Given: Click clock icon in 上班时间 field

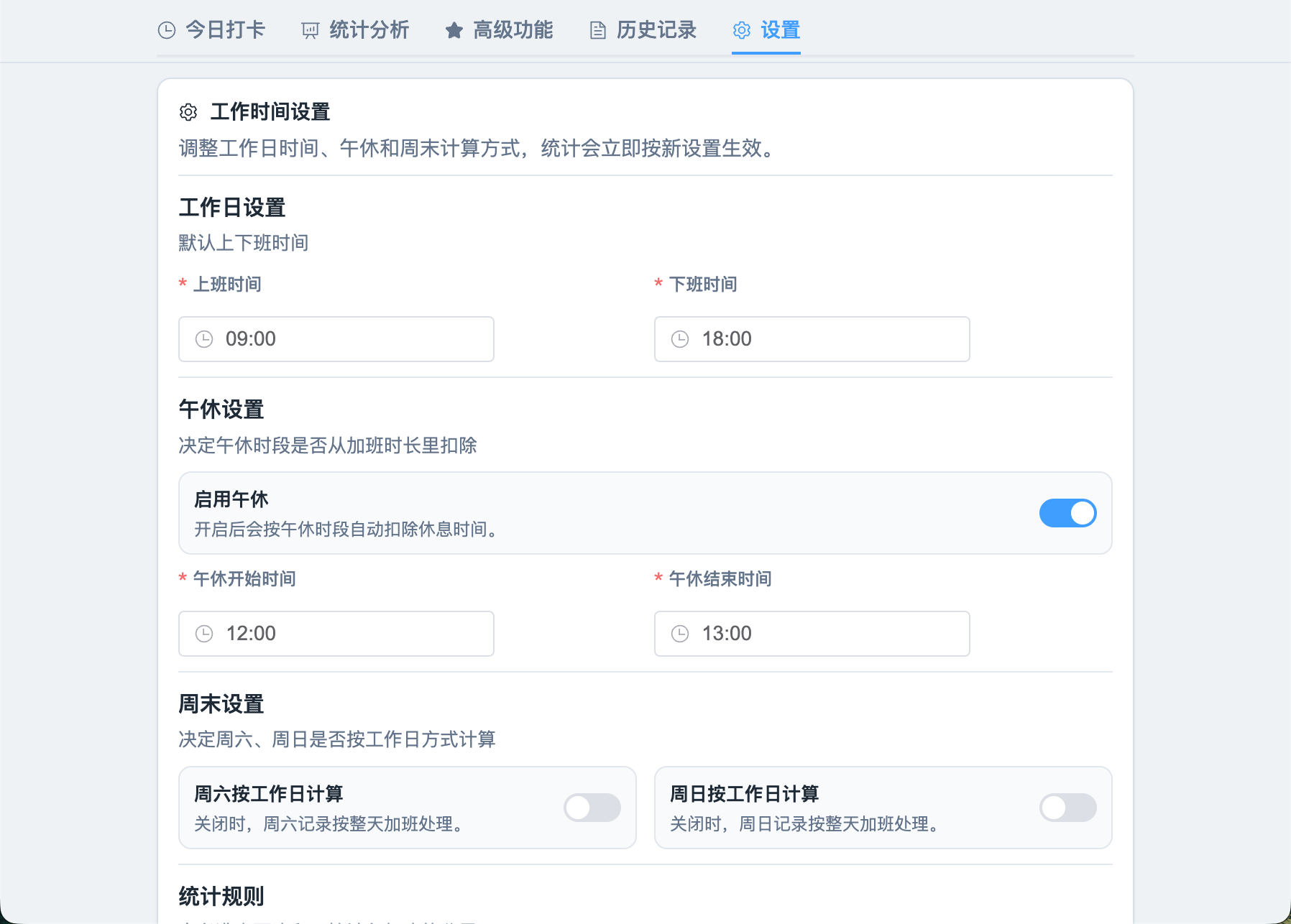Looking at the screenshot, I should click(204, 339).
